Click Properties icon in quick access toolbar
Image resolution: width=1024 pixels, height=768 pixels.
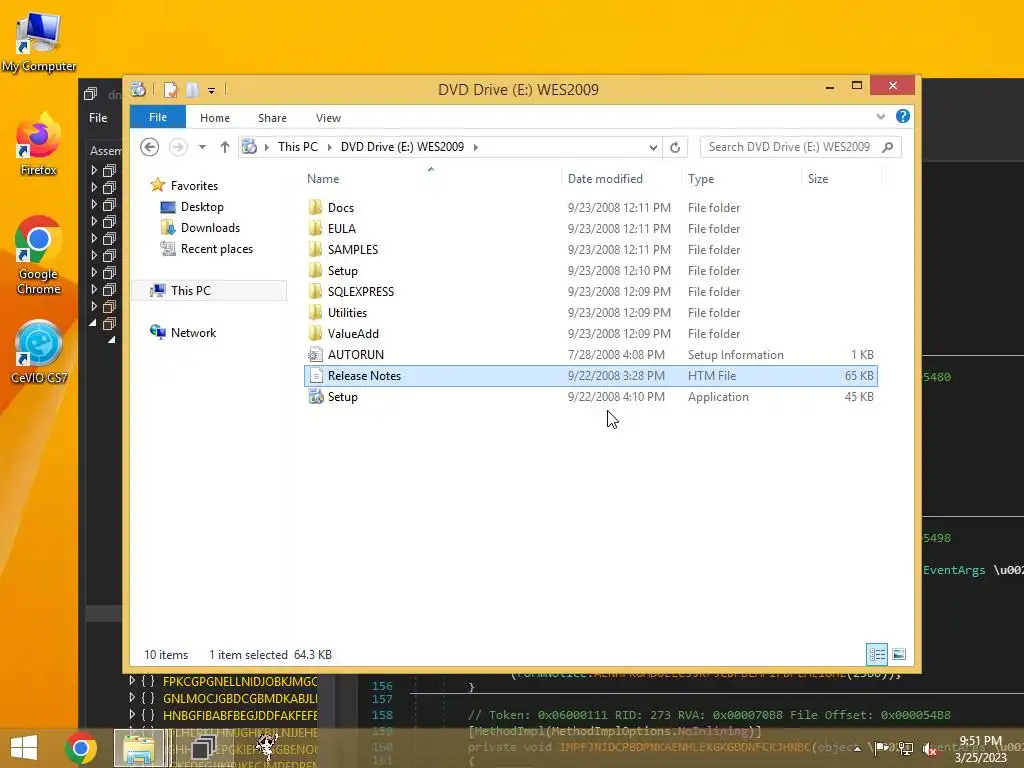tap(170, 89)
